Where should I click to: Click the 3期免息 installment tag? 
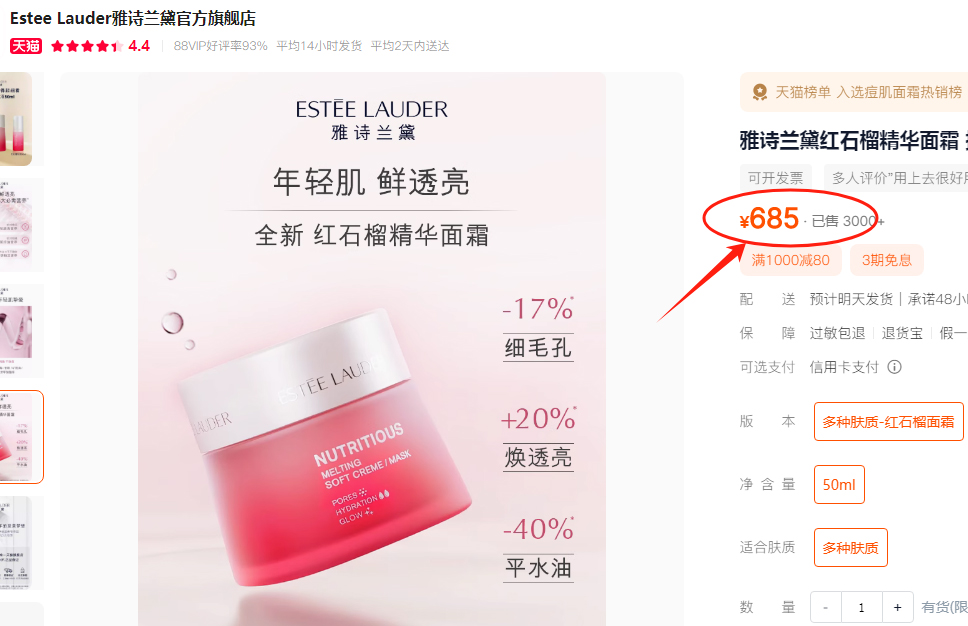click(x=887, y=261)
